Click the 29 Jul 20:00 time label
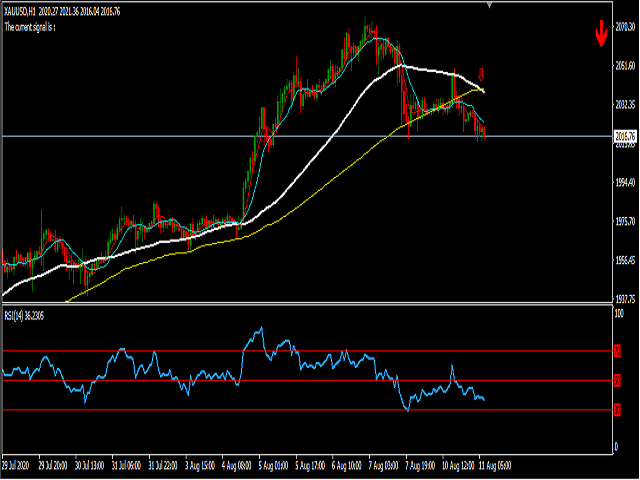The image size is (640, 480). pos(53,466)
